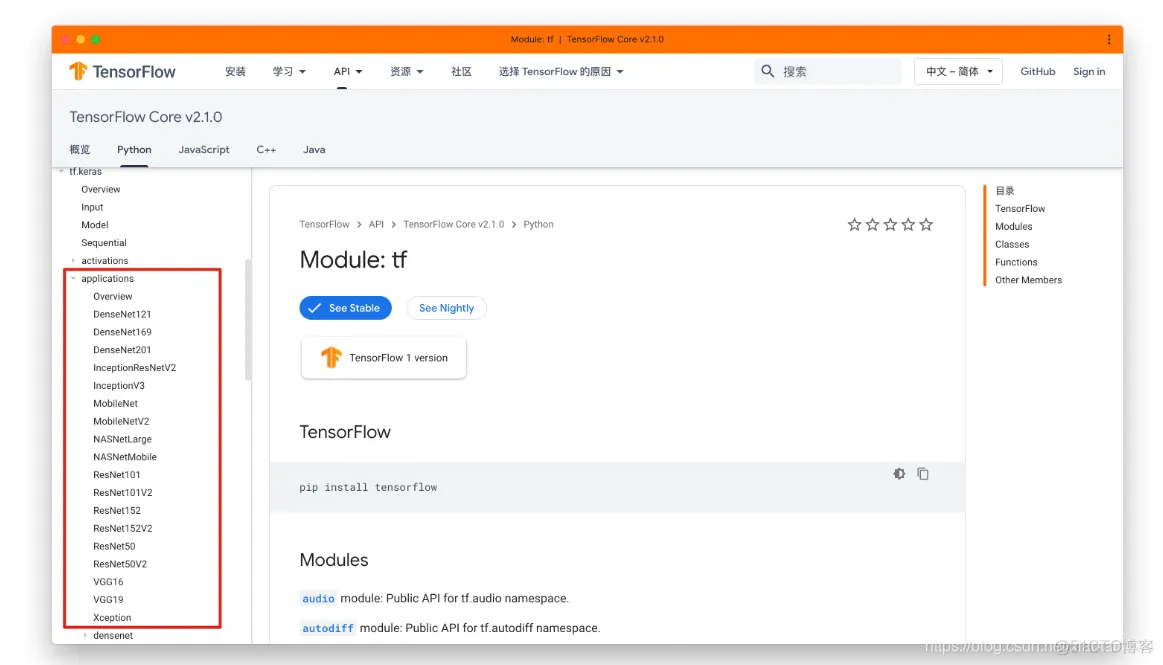The height and width of the screenshot is (665, 1163).
Task: Jump to Modules in table of contents
Action: pyautogui.click(x=1014, y=227)
